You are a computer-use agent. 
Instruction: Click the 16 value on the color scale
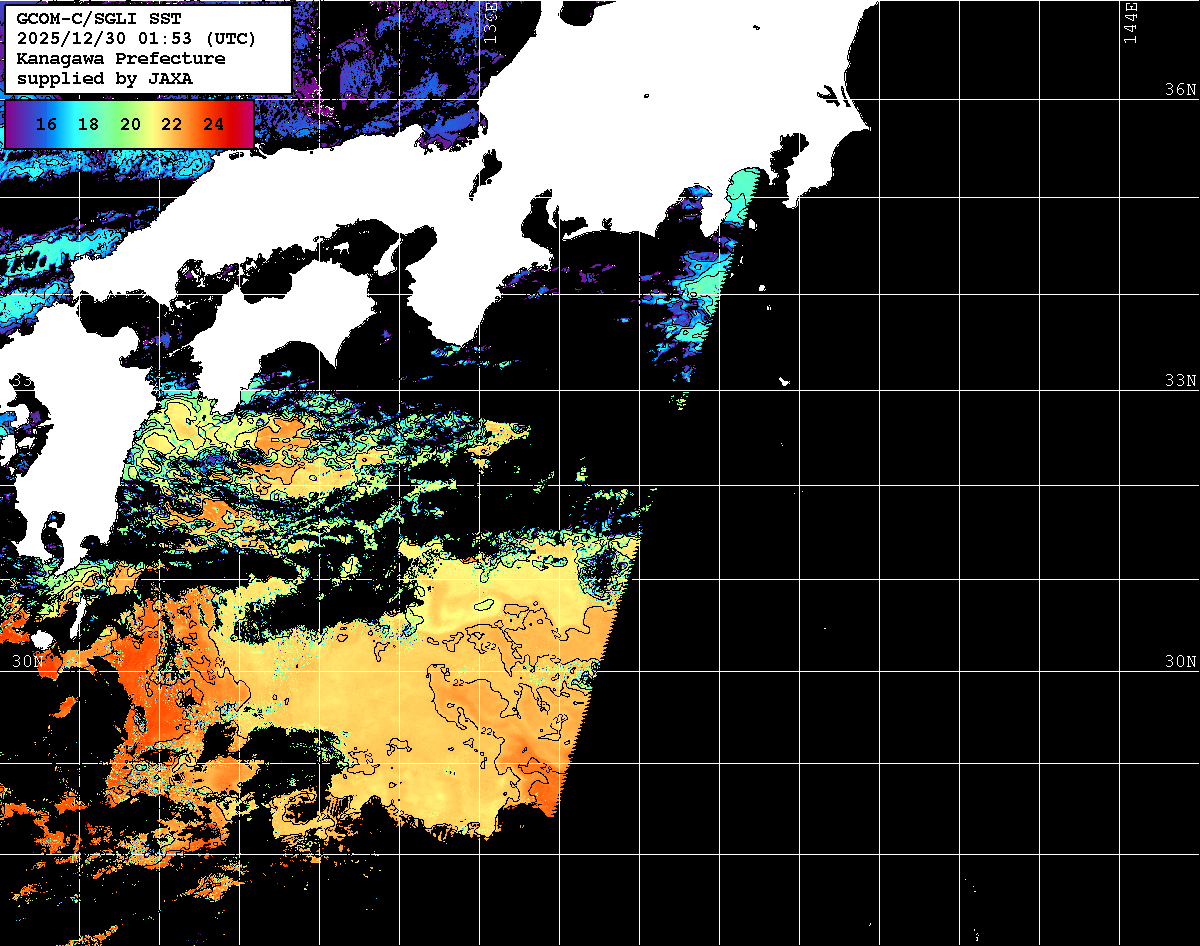click(45, 125)
